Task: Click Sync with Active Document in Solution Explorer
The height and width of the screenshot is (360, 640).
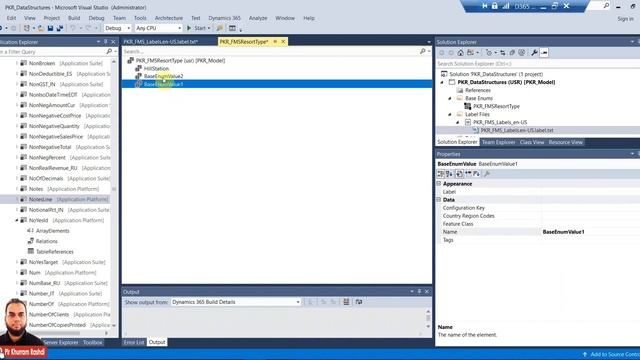Action: 502,53
